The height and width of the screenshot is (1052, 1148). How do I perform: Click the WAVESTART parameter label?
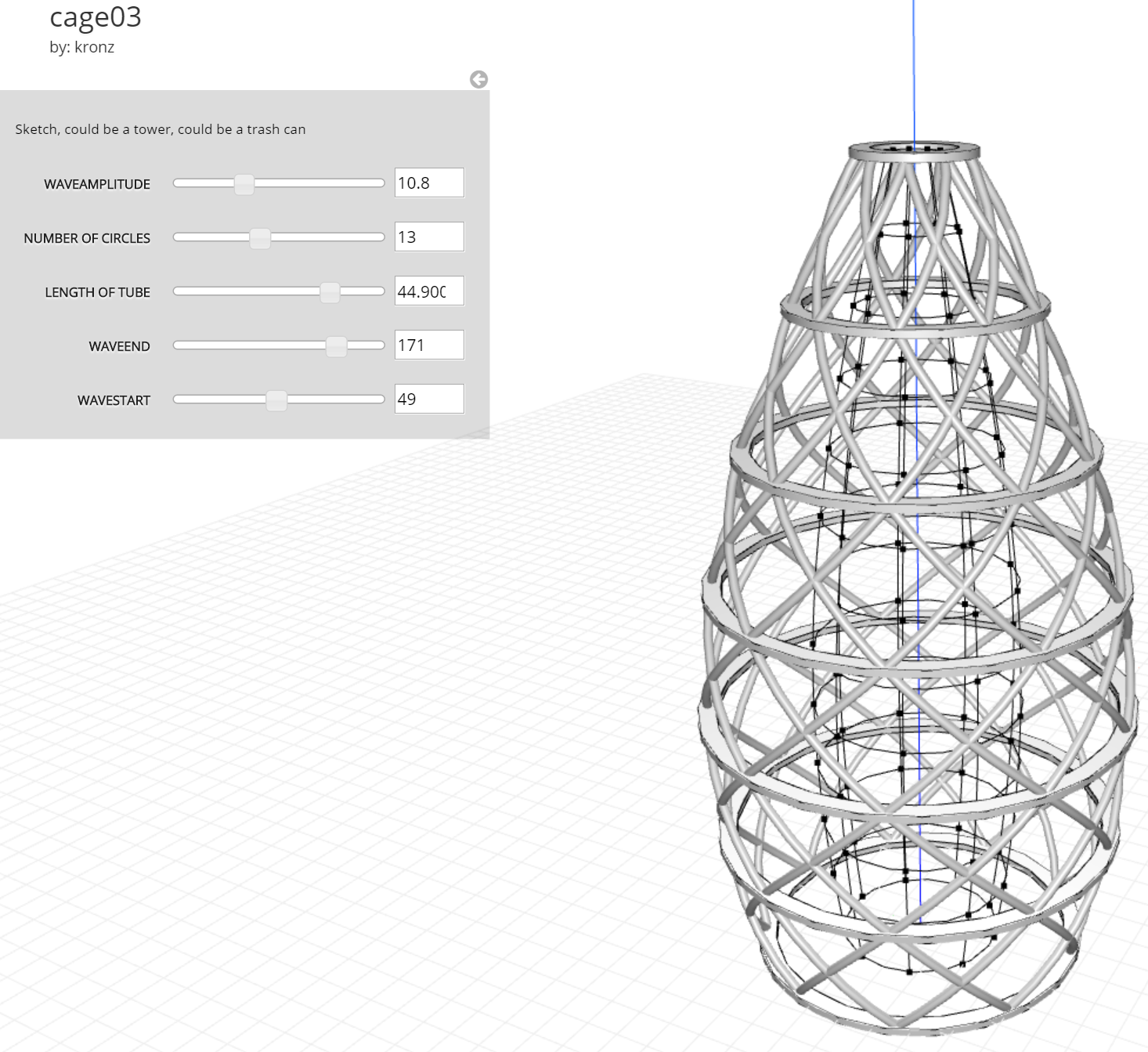tap(114, 399)
